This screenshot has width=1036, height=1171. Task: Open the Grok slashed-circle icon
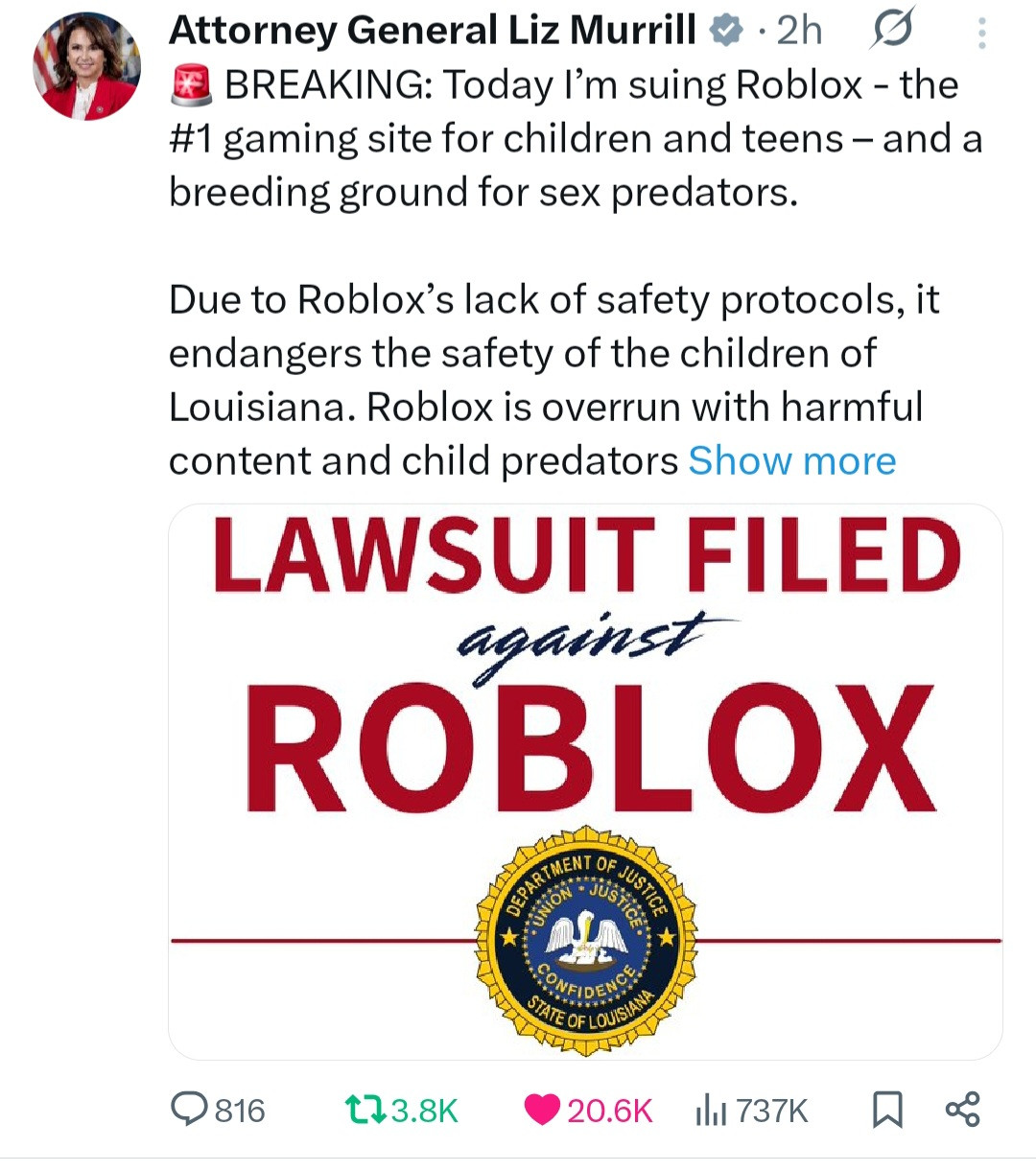(892, 30)
